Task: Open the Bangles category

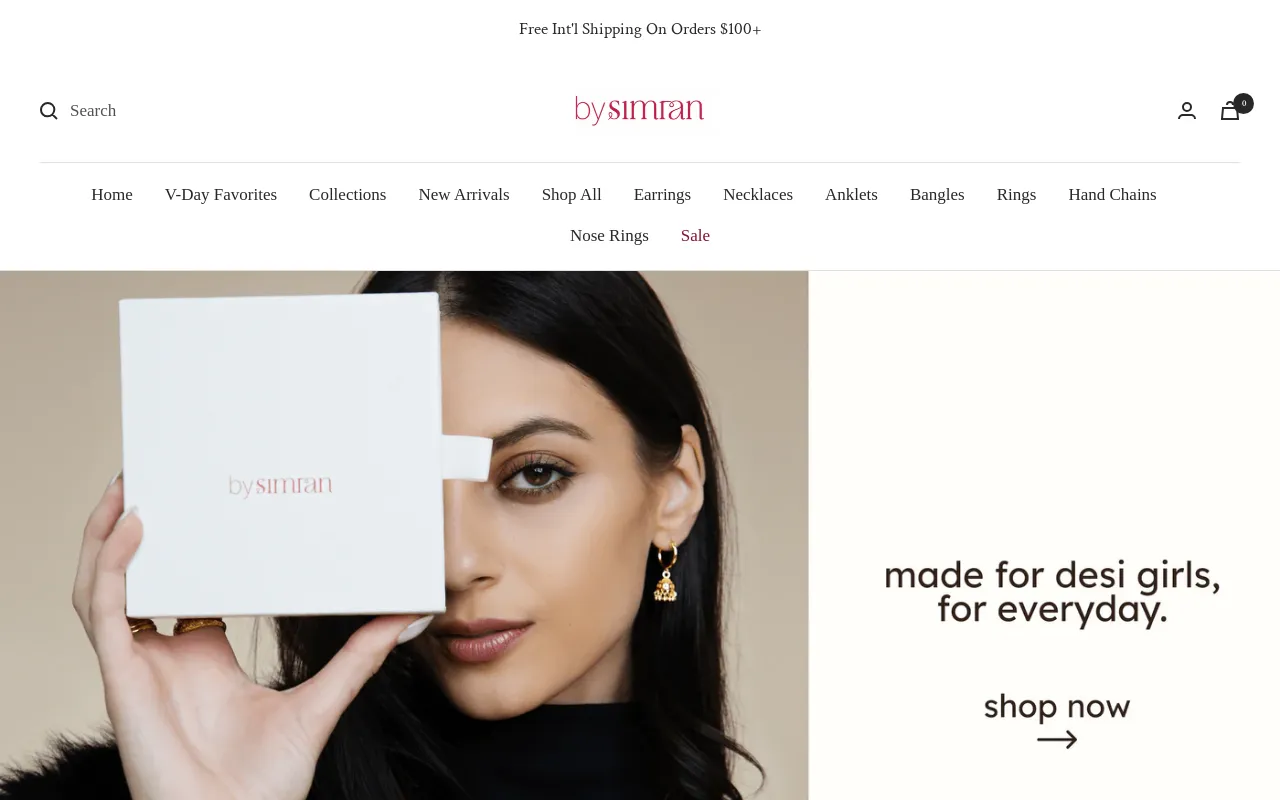Action: (x=937, y=195)
